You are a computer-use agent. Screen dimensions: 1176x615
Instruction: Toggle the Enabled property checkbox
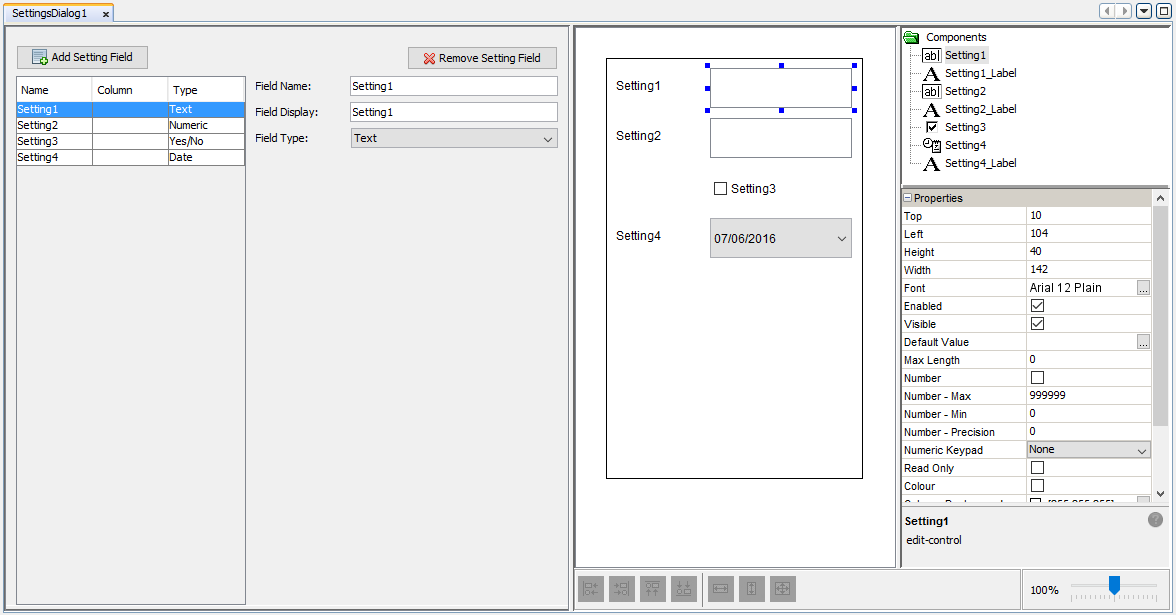point(1037,306)
